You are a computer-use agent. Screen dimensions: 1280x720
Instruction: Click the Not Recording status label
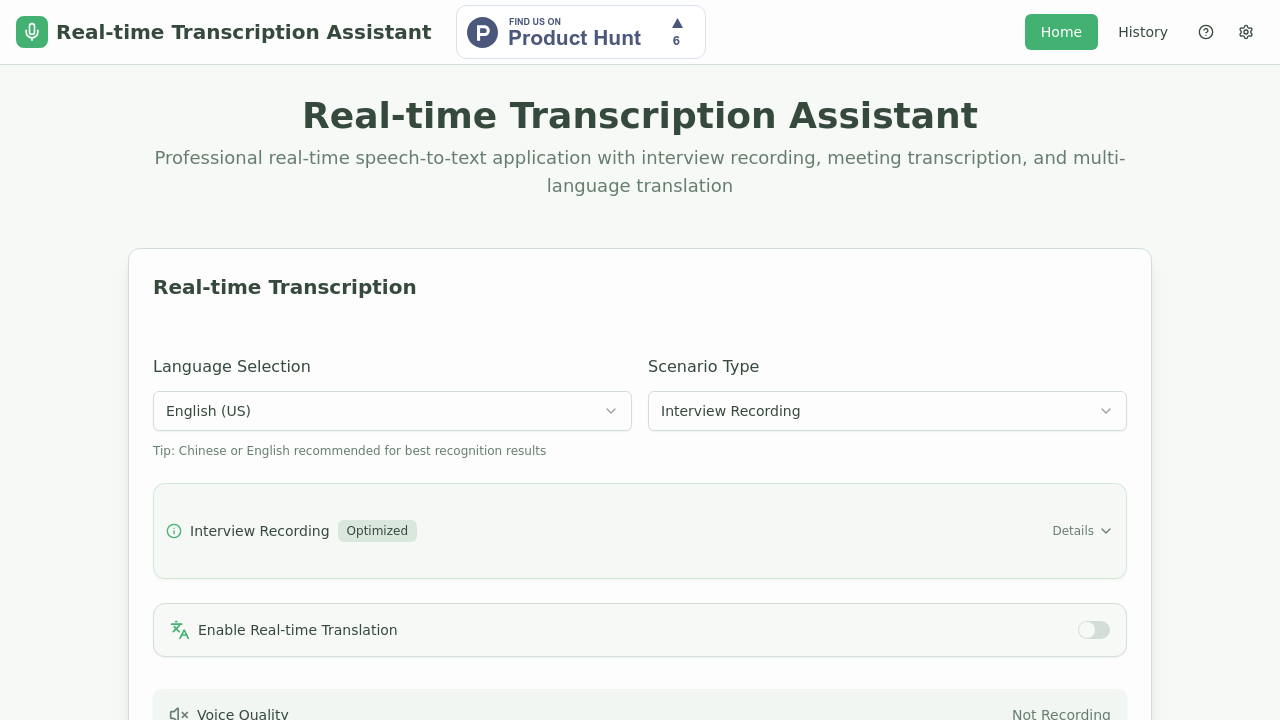(1061, 713)
